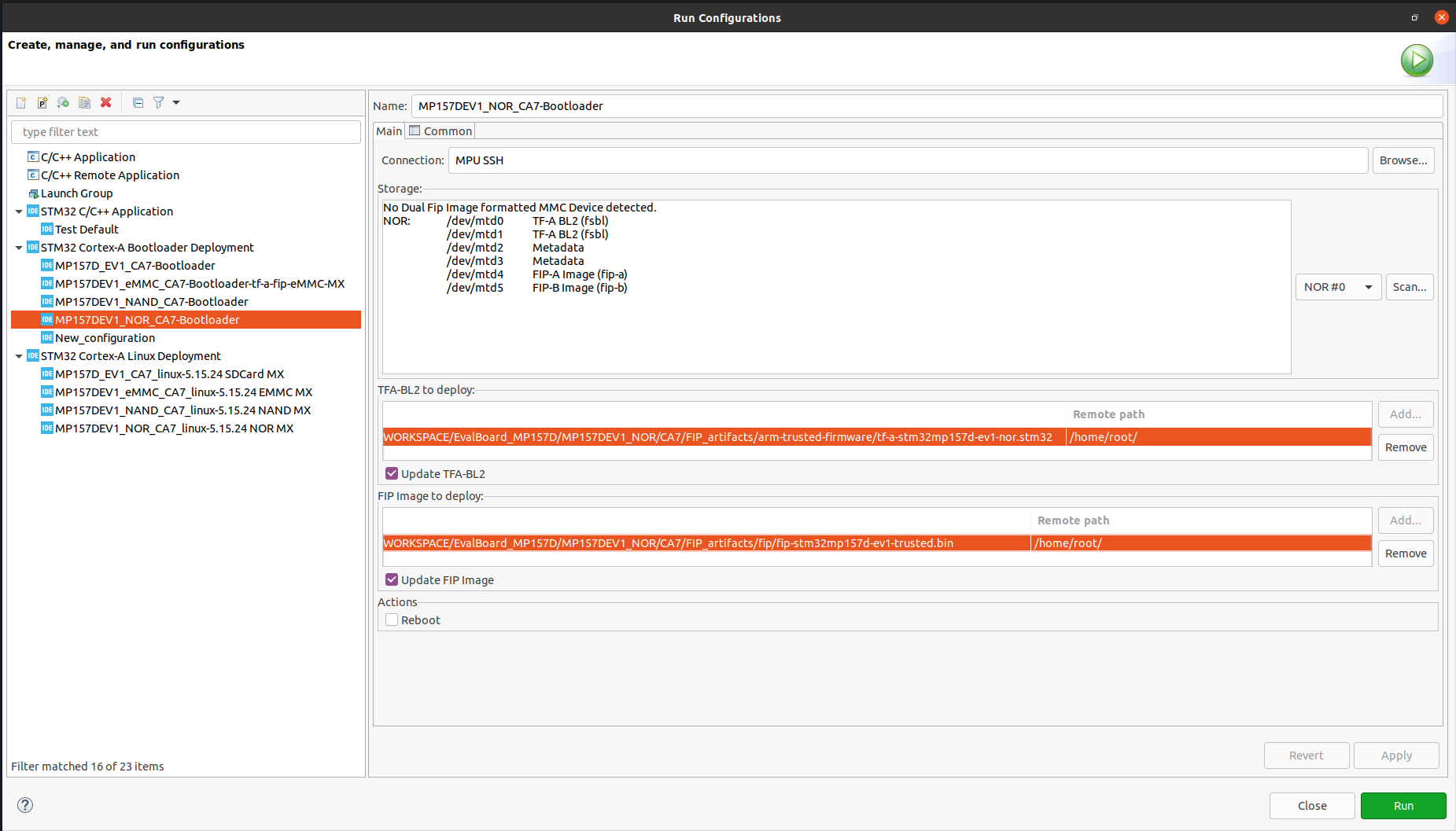Collapse STM32 Cortex-A Bootloader Deployment node
The height and width of the screenshot is (831, 1456).
point(19,248)
